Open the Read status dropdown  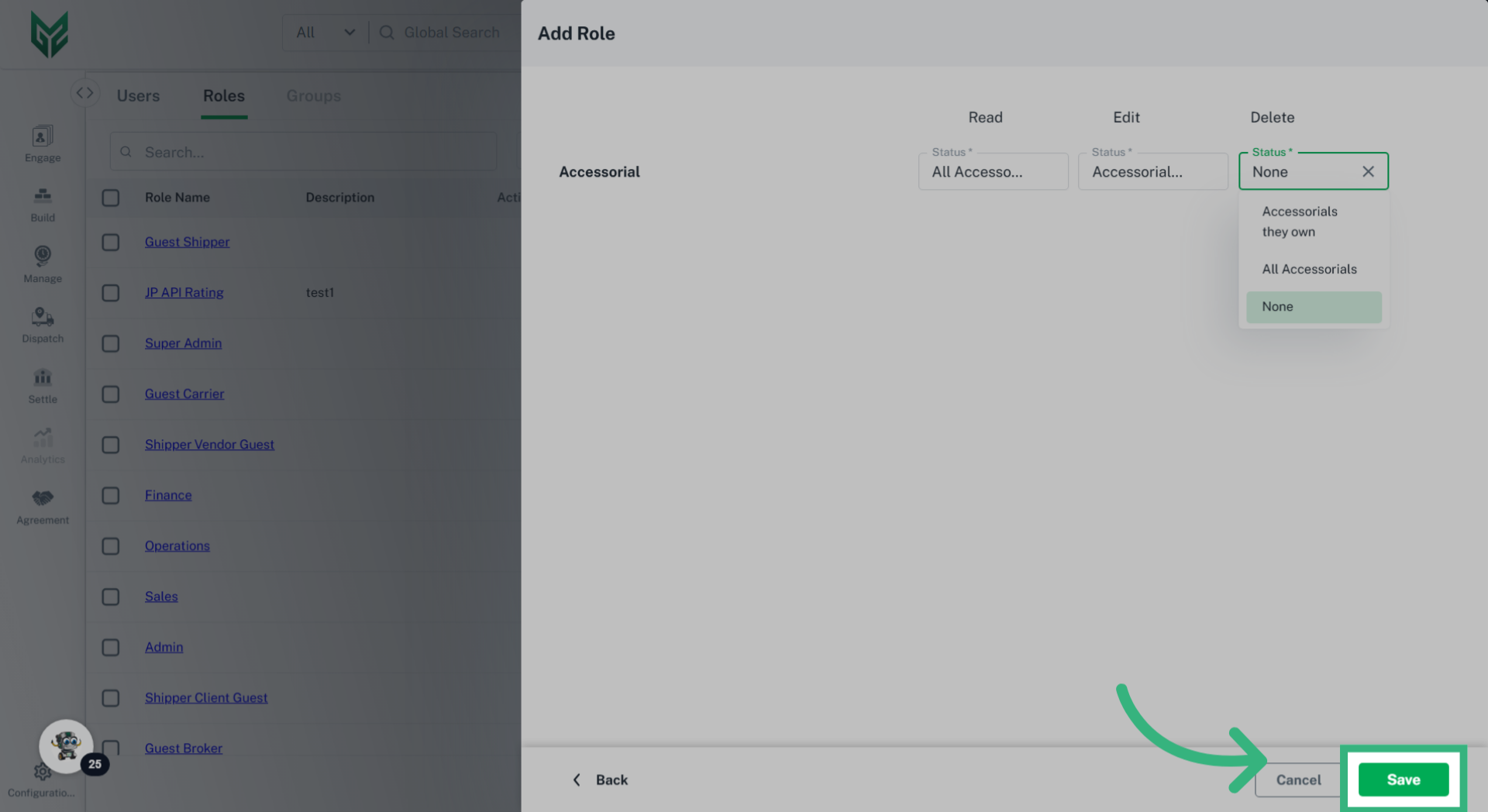[993, 172]
